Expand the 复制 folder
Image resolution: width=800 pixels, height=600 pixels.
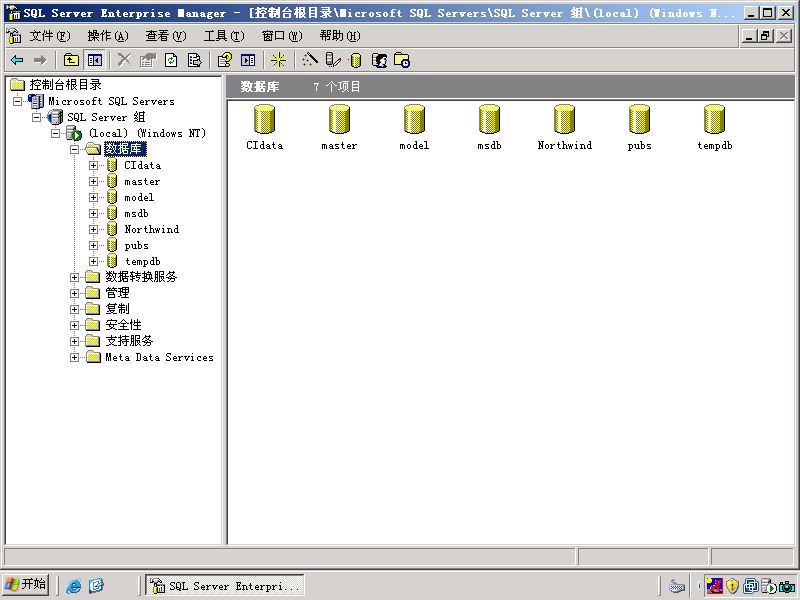point(74,309)
